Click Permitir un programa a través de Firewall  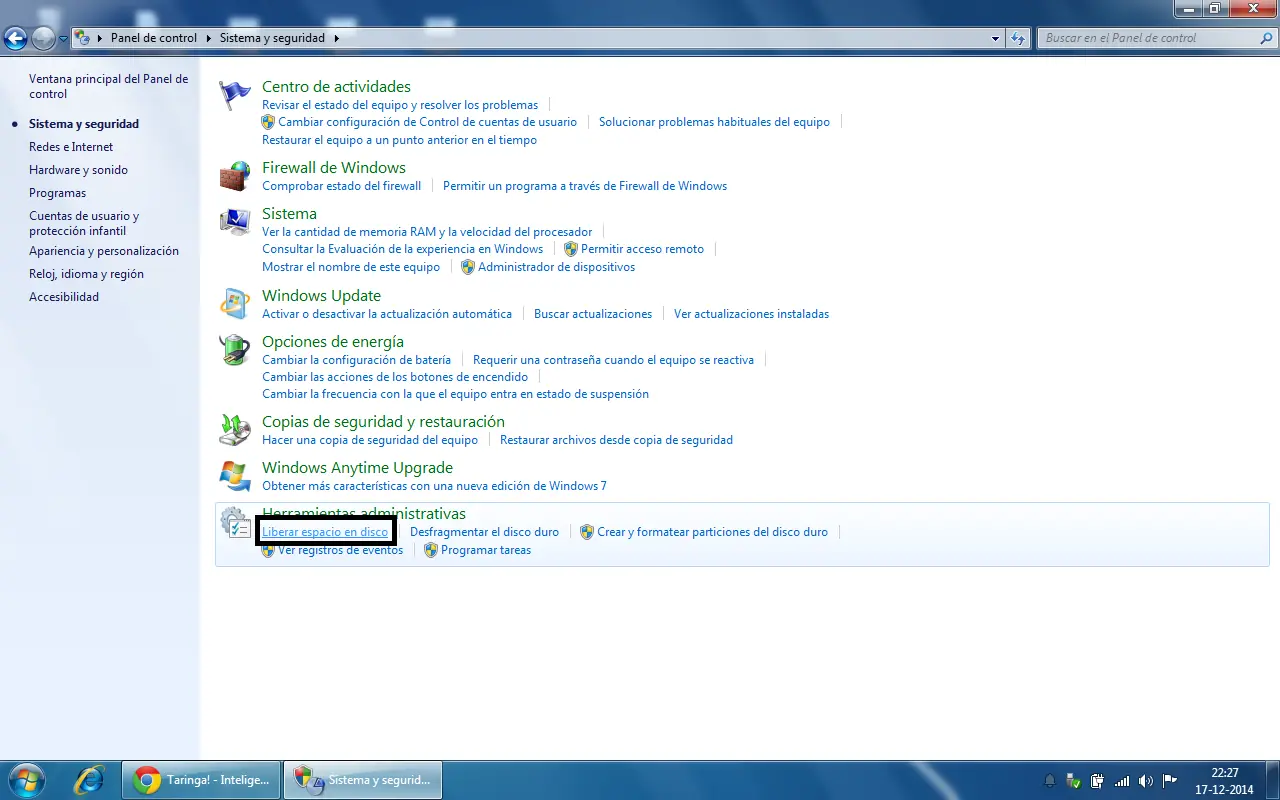[x=585, y=186]
